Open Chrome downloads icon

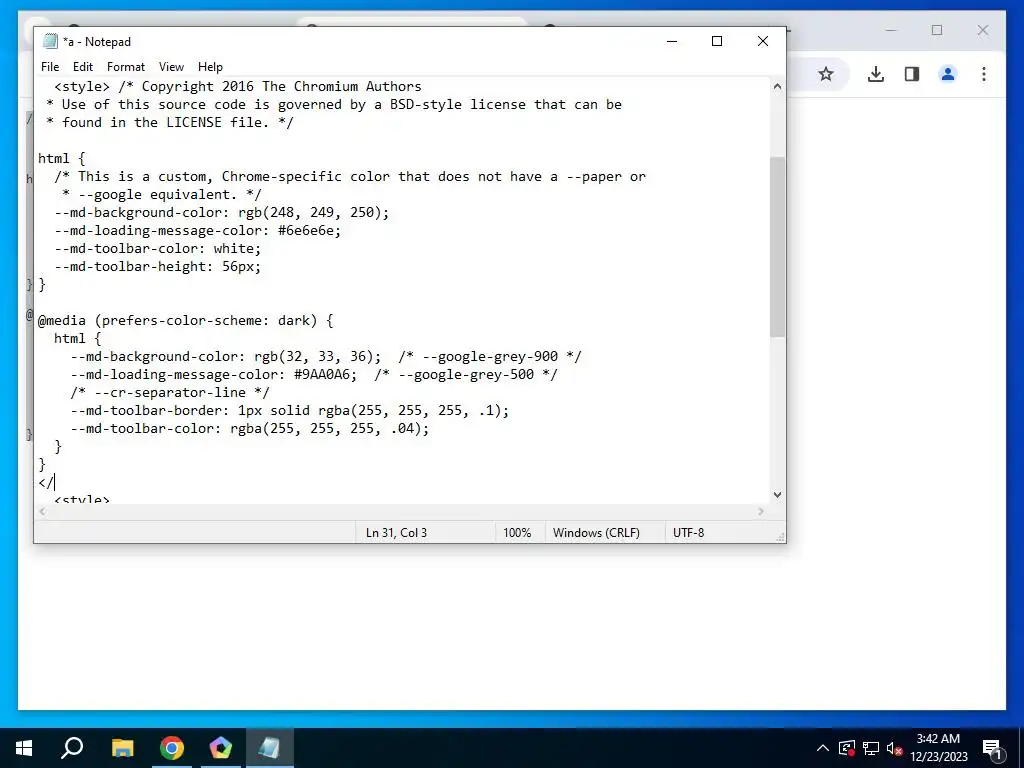[876, 74]
